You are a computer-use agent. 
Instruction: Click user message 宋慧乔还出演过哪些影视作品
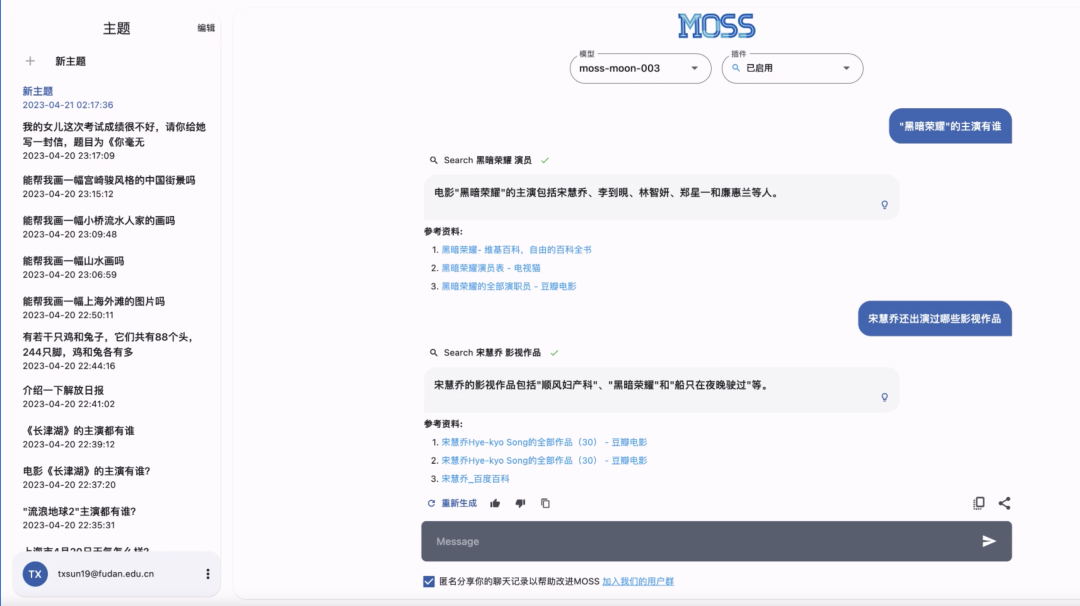click(935, 319)
